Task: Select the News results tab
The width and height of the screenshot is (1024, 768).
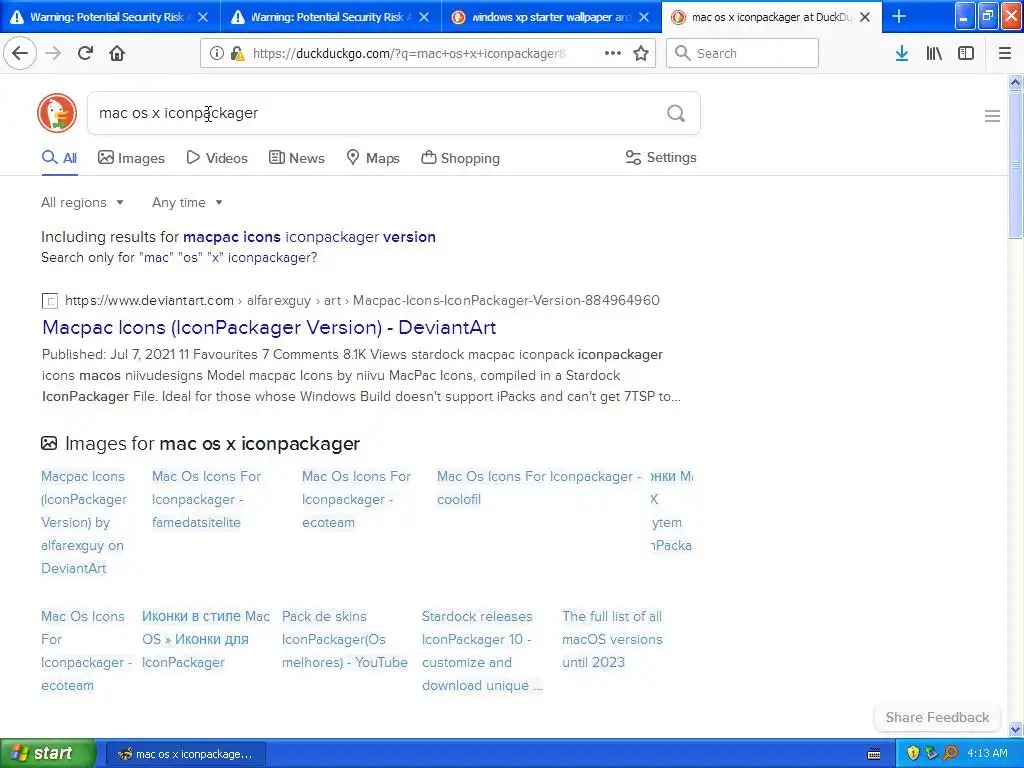Action: click(x=296, y=158)
